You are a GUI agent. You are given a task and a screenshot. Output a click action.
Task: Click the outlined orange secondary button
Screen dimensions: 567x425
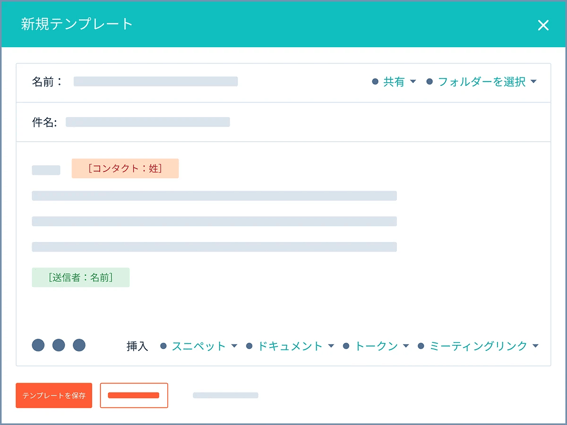pos(134,395)
